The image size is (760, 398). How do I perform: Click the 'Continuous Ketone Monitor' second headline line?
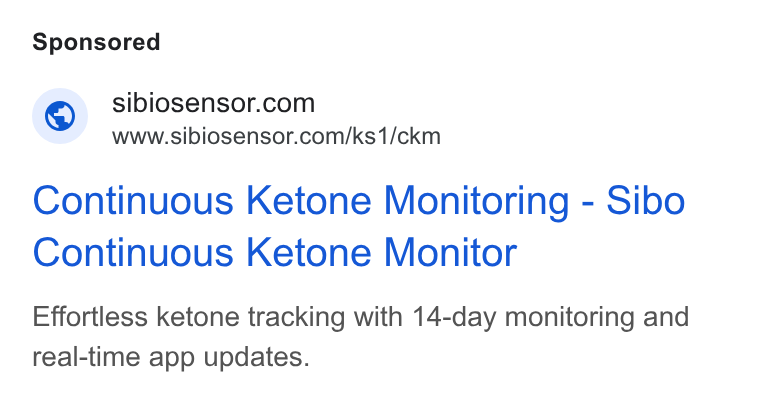[x=275, y=253]
